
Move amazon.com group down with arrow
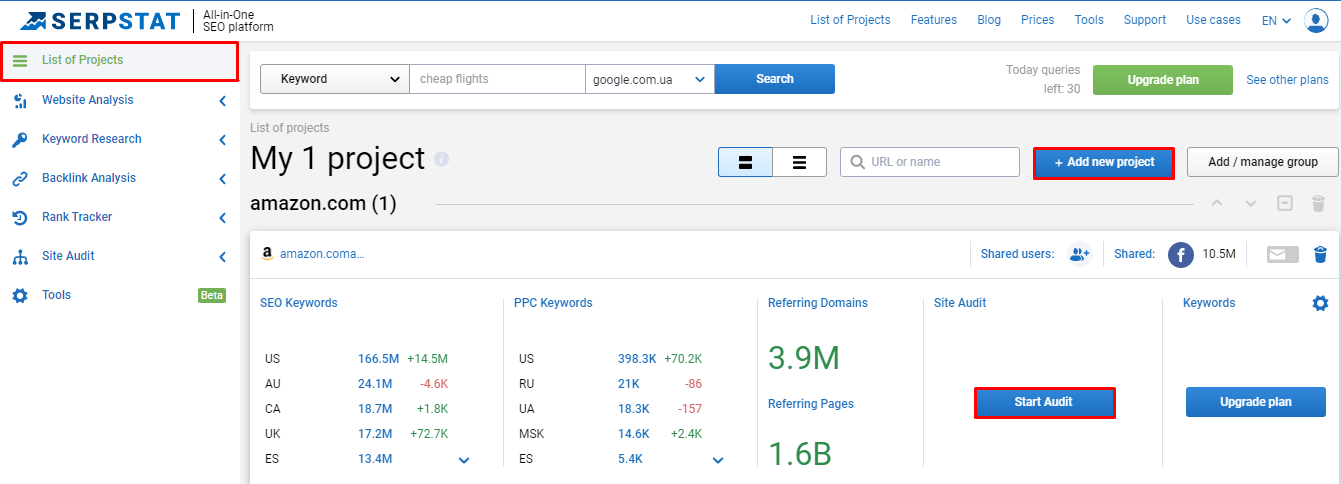coord(1251,203)
